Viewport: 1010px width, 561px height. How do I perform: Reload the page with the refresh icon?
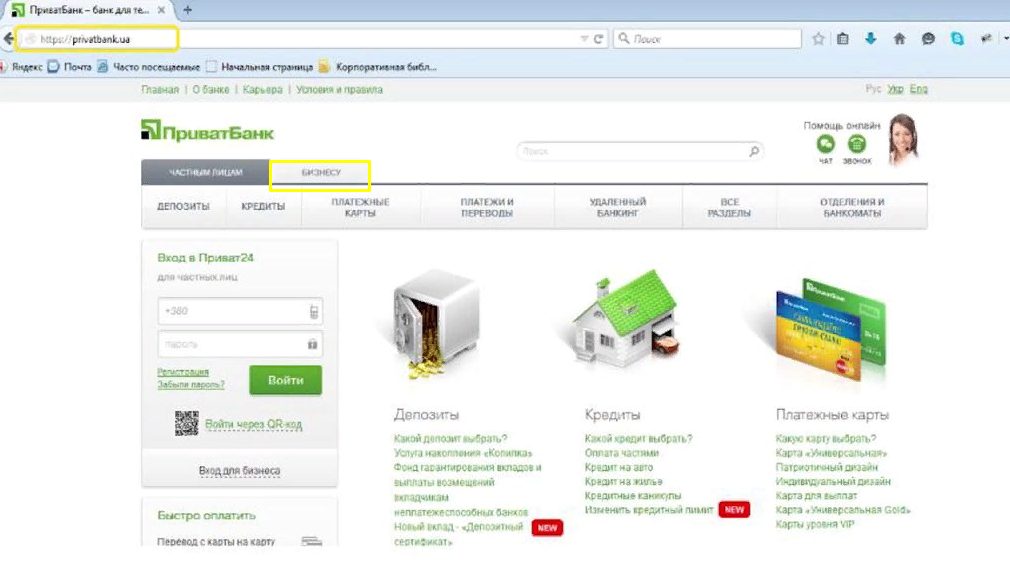click(x=599, y=39)
